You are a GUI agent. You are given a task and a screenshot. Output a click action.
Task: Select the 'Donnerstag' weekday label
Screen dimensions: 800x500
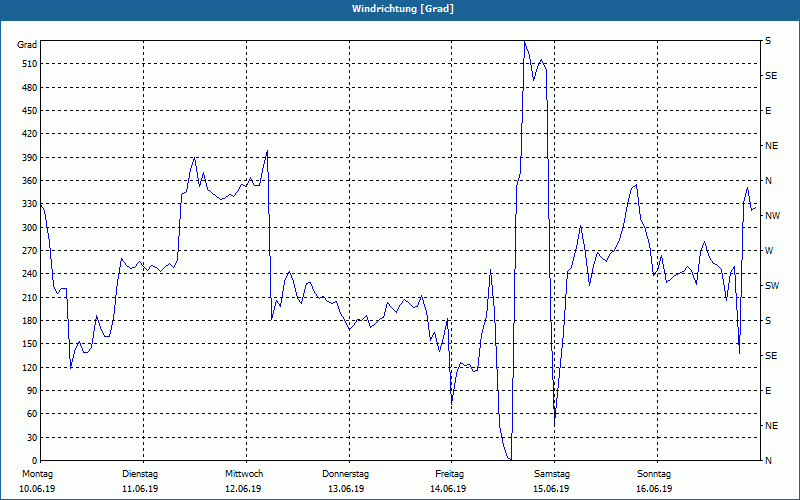pyautogui.click(x=345, y=474)
